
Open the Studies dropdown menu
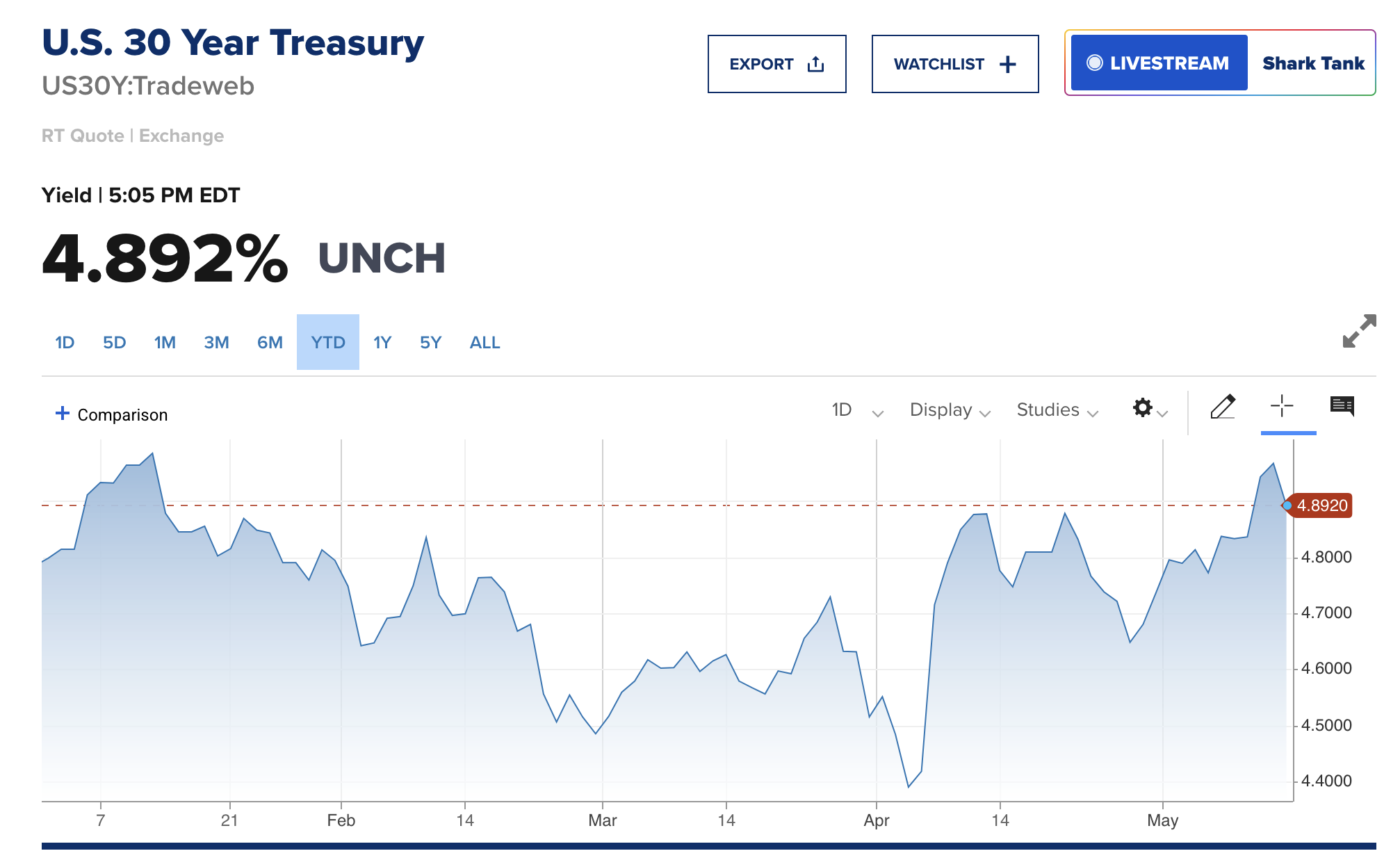point(1057,410)
